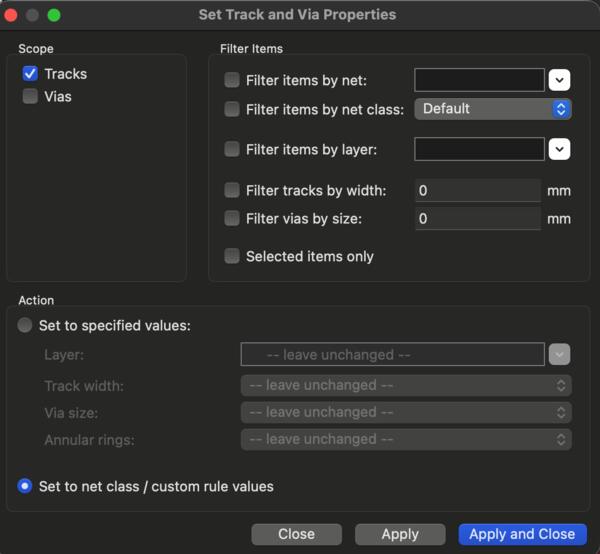Click the track width filter field
600x554 pixels.
[477, 190]
